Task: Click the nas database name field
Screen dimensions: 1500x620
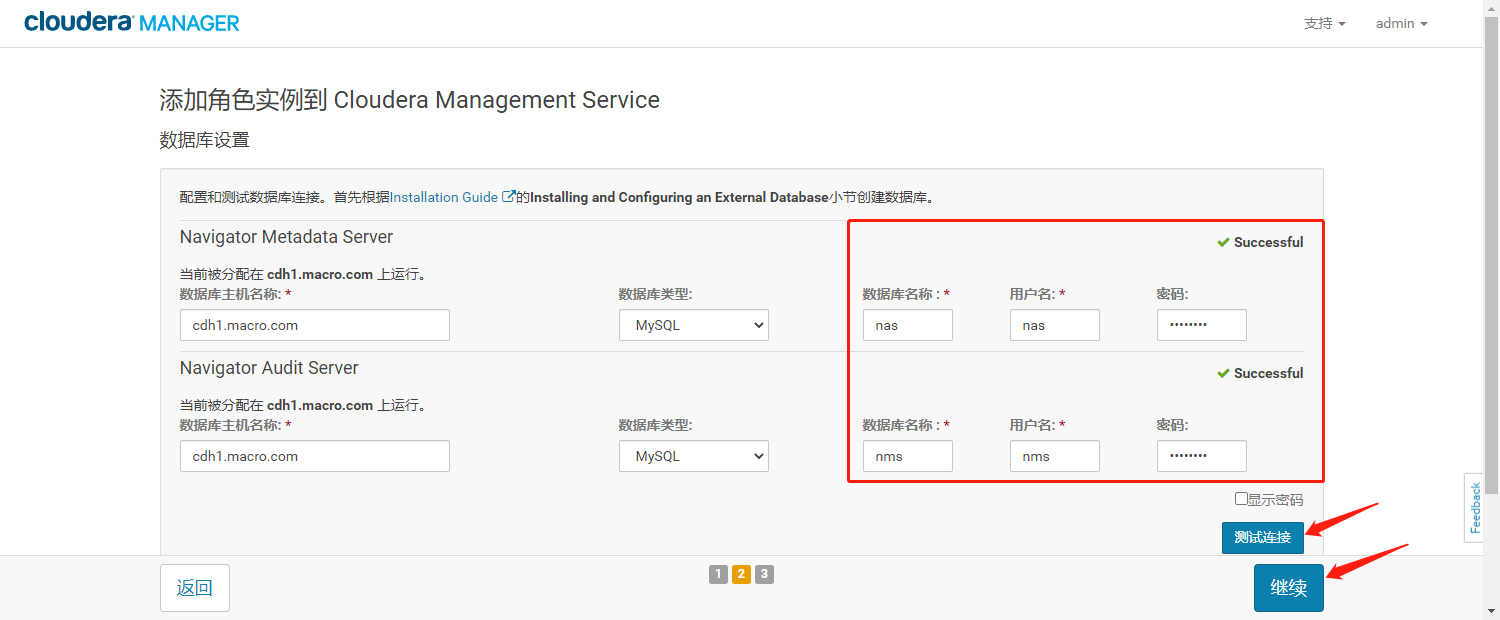Action: click(x=908, y=325)
